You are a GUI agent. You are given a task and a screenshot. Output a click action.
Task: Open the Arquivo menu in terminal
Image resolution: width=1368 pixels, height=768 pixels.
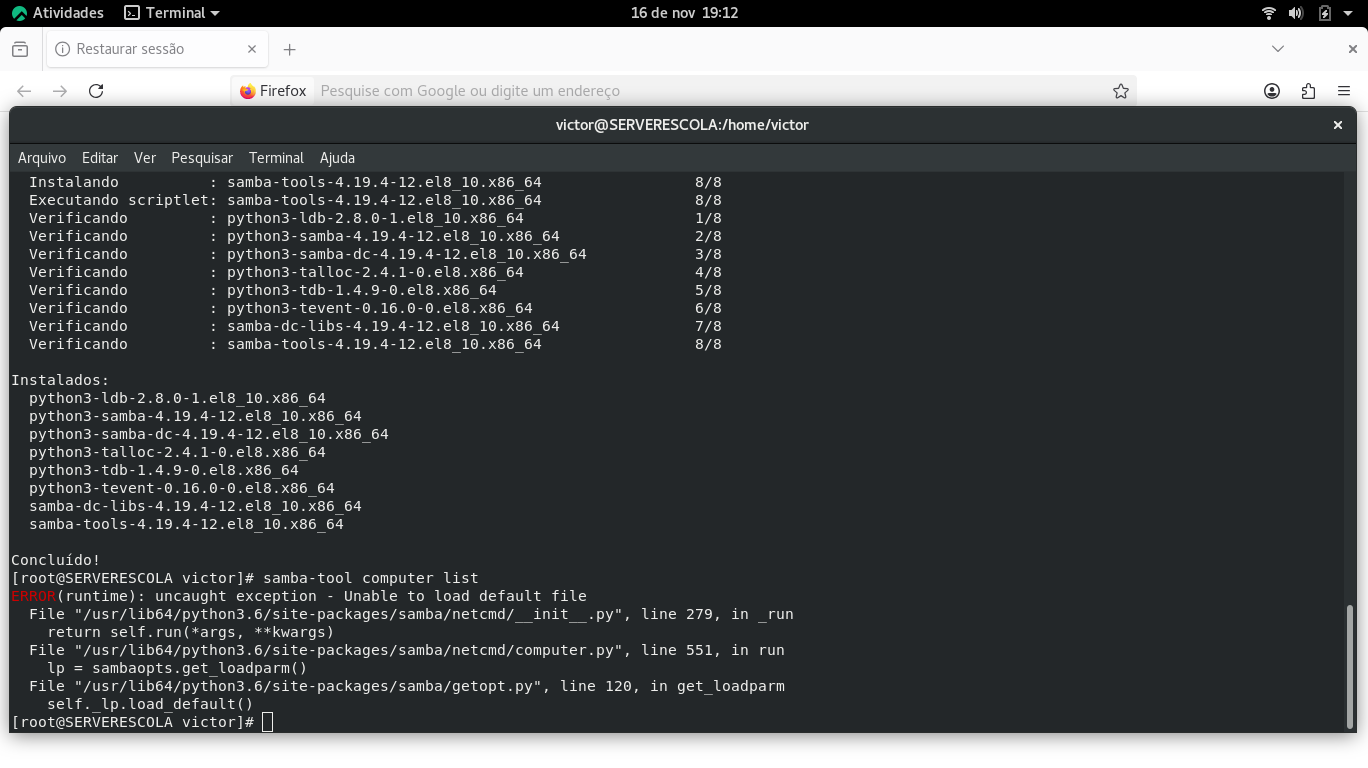42,158
